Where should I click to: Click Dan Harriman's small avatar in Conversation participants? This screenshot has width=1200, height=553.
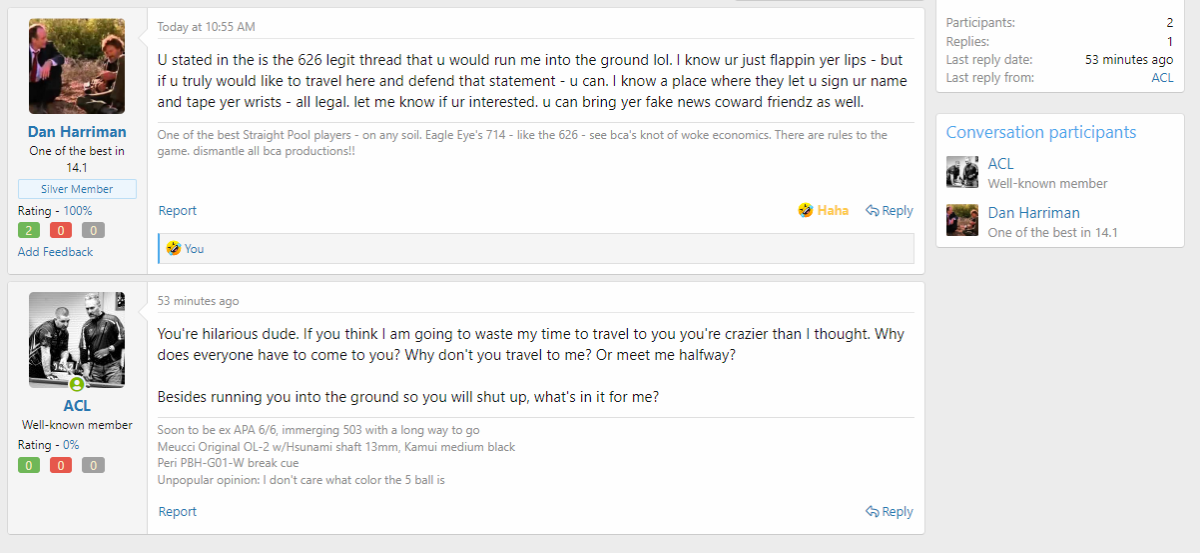tap(962, 220)
